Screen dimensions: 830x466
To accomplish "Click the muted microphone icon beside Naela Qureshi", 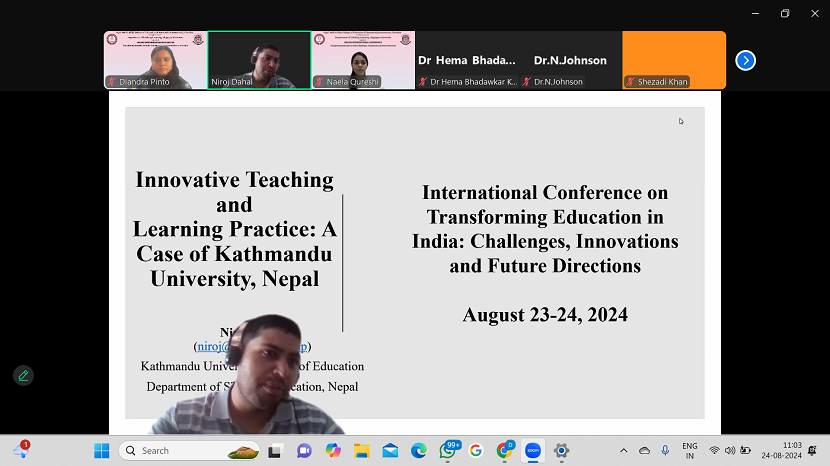I will click(x=319, y=82).
